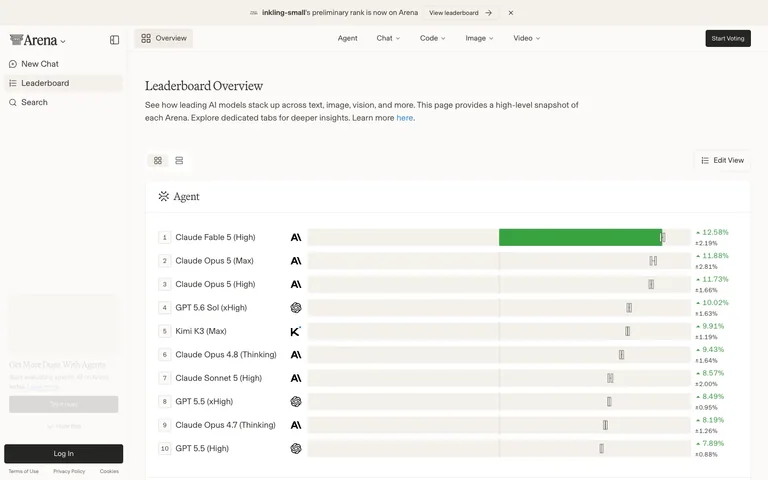Expand the Chat dropdown menu
The width and height of the screenshot is (768, 480).
(388, 38)
